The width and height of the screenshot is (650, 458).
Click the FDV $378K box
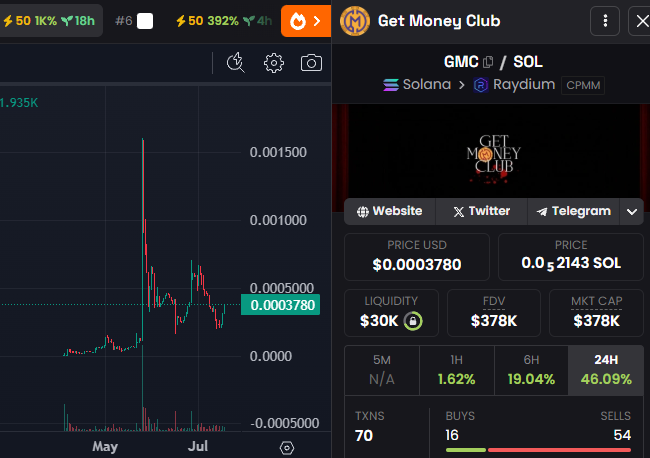[x=494, y=313]
